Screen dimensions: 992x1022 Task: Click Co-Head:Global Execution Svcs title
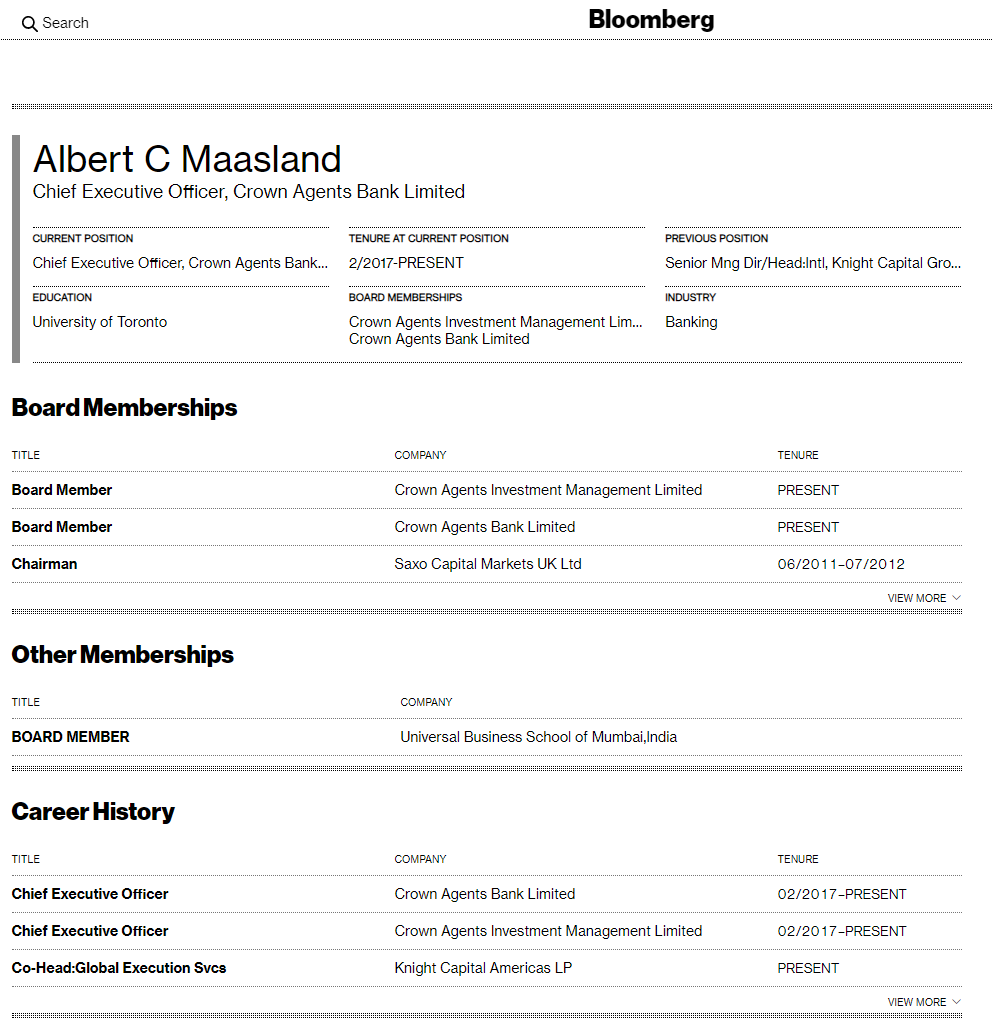click(119, 968)
